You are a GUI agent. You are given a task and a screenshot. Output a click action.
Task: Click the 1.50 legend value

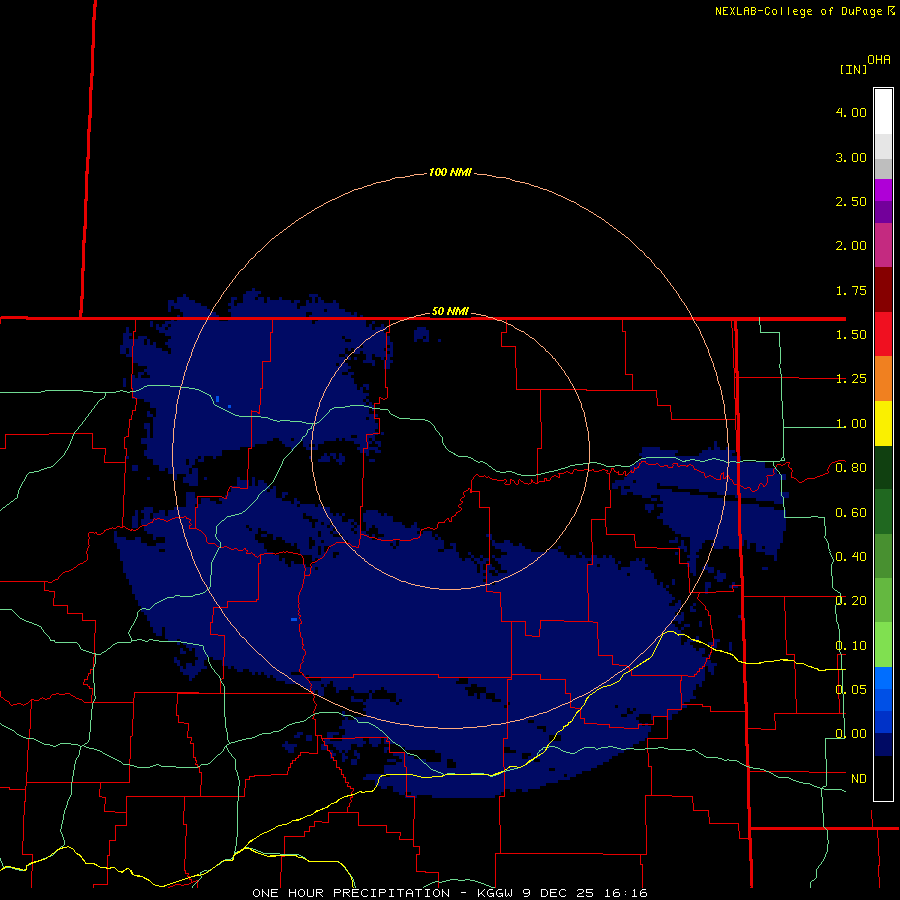click(x=851, y=335)
